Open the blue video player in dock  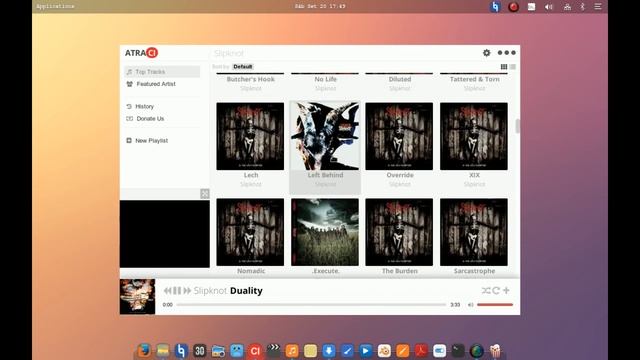pos(365,351)
